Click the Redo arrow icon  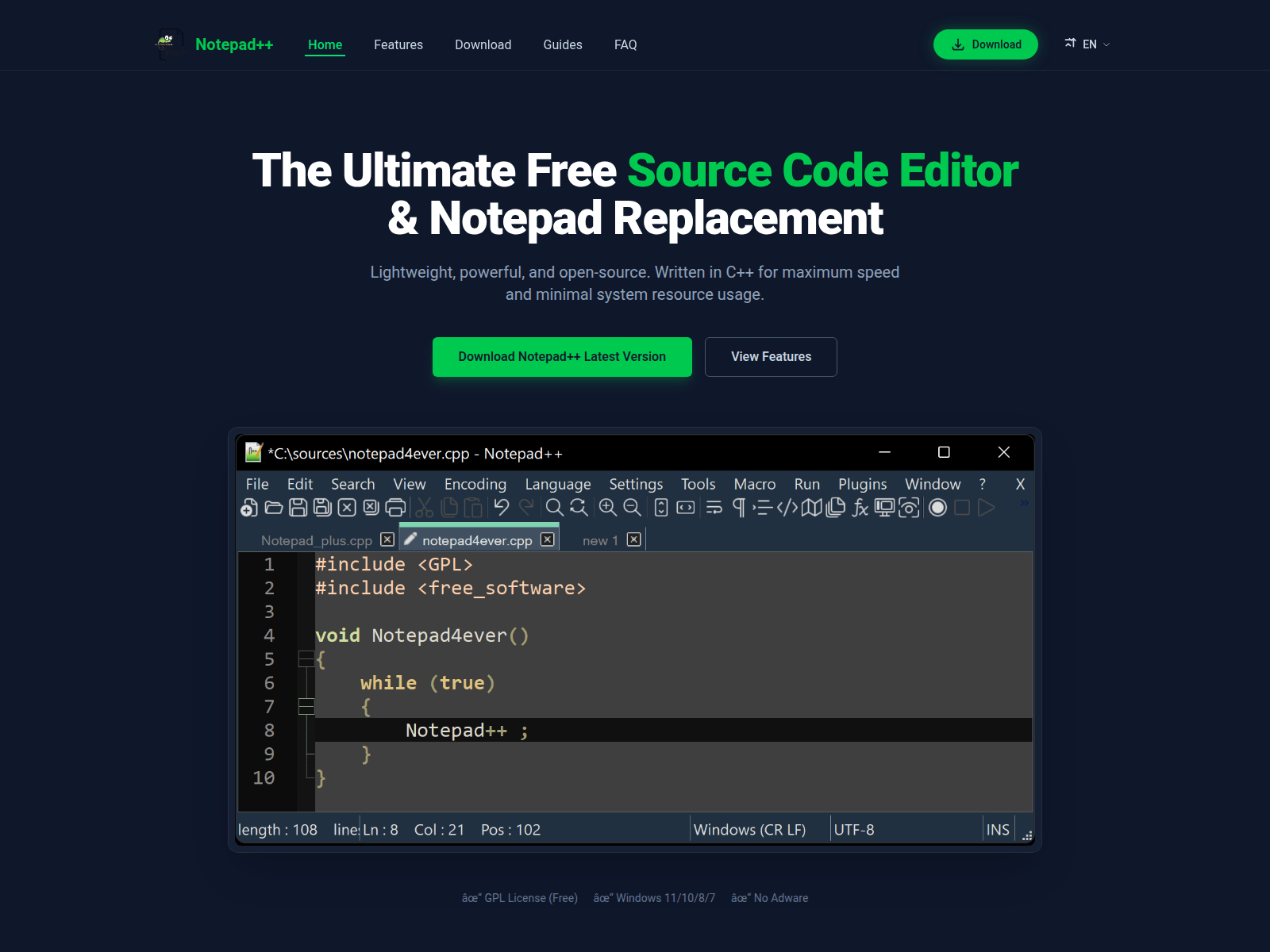click(526, 508)
